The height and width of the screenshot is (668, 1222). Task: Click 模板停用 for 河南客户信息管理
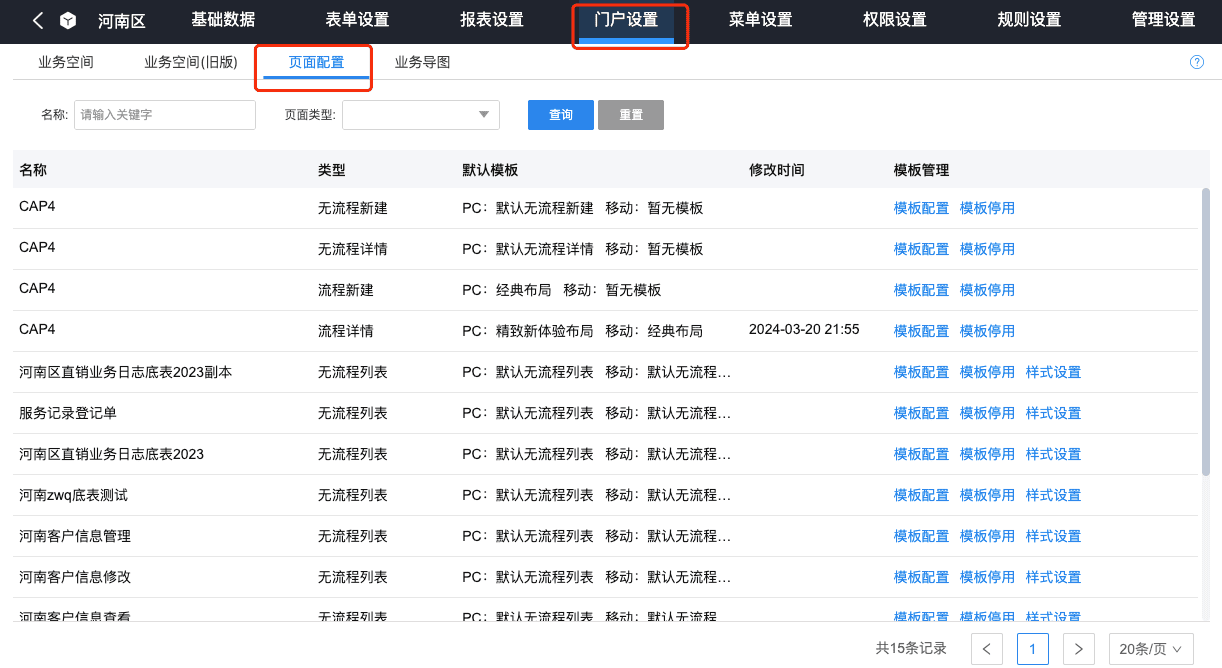987,536
